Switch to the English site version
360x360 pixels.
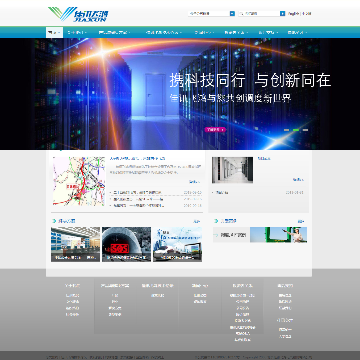pyautogui.click(x=294, y=14)
